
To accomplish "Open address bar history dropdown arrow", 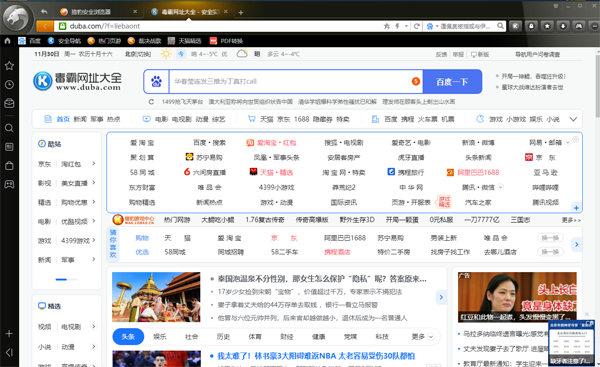I will tap(406, 26).
